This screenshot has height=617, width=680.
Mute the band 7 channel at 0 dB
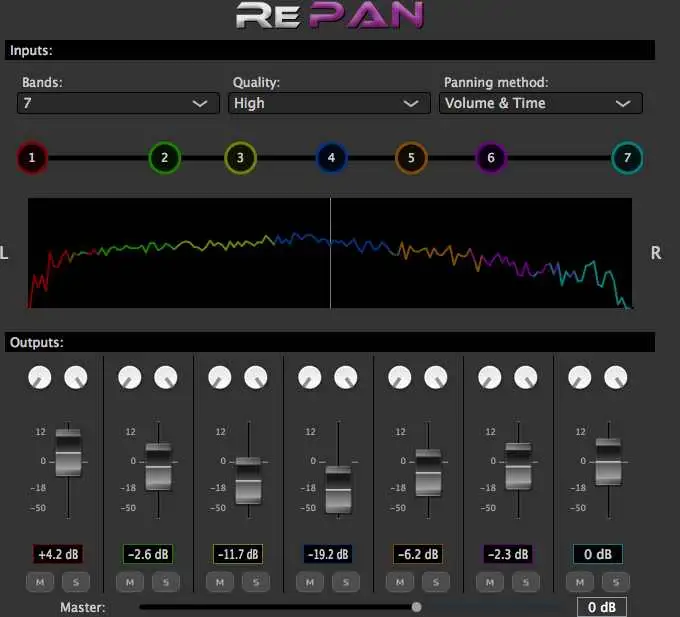coord(580,582)
